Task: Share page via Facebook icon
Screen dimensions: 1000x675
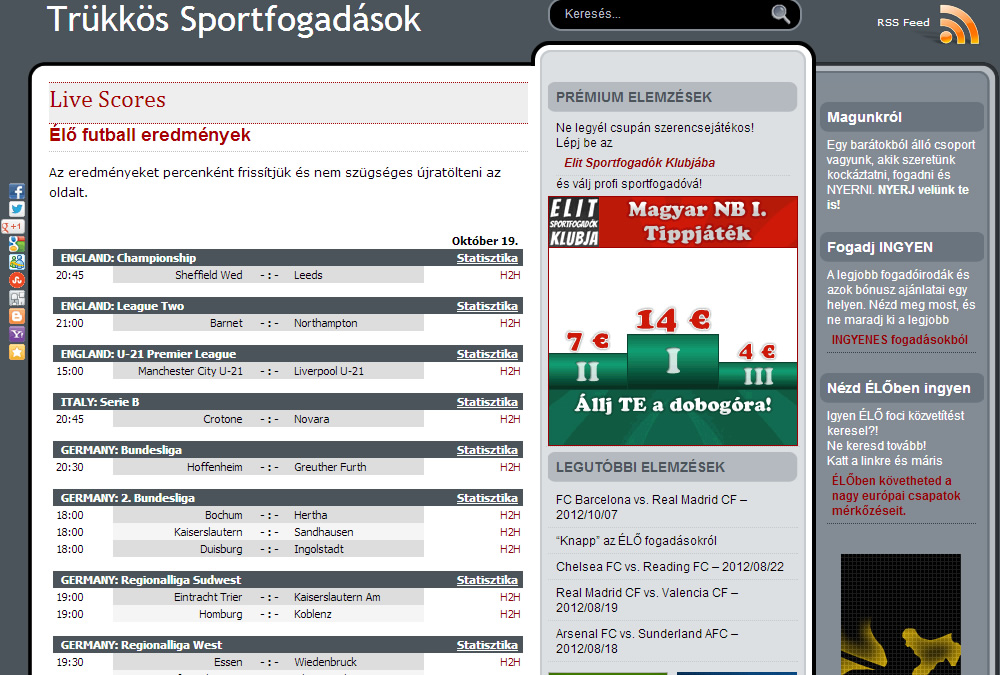Action: pyautogui.click(x=17, y=191)
